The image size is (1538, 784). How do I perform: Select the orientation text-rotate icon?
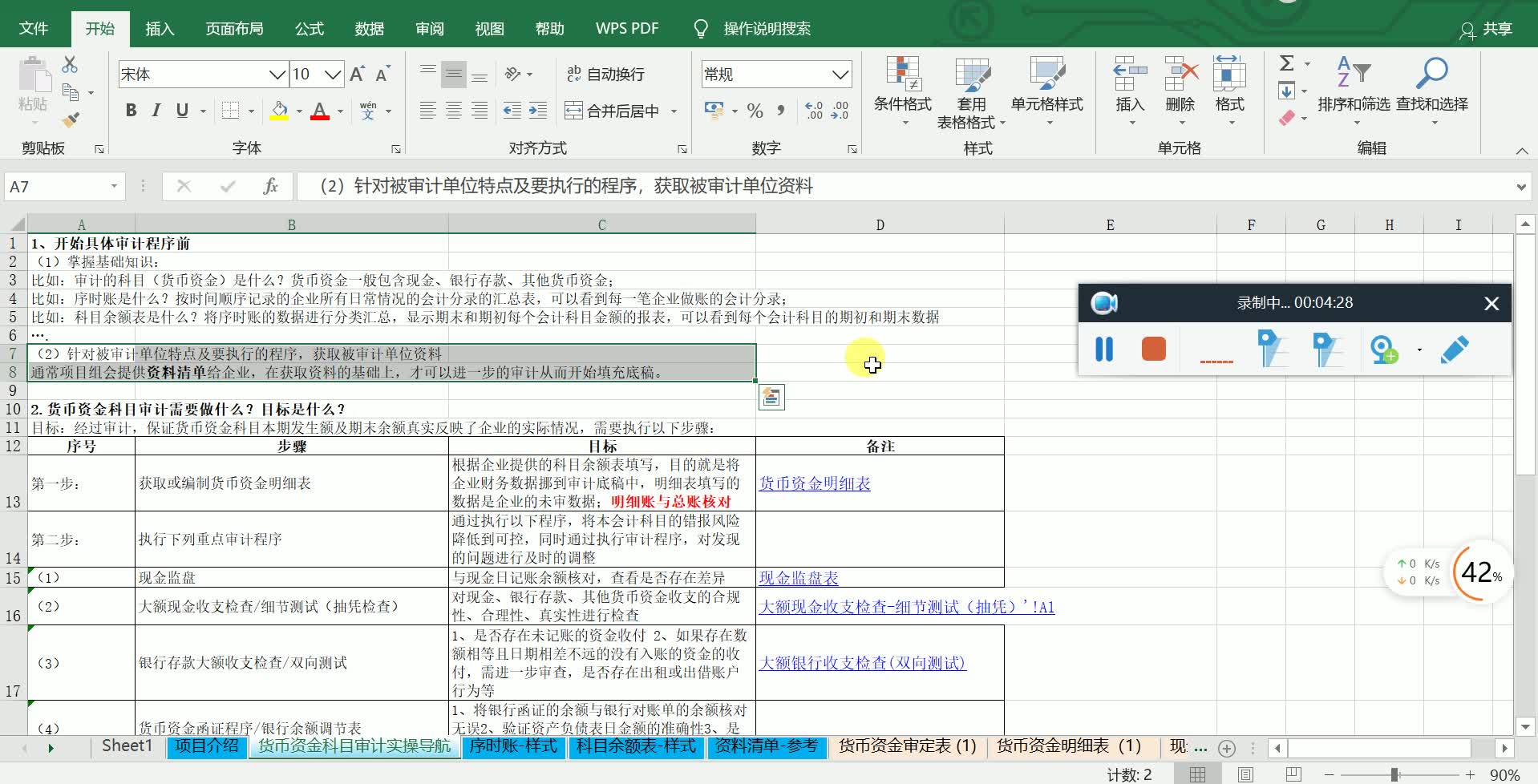click(x=513, y=74)
